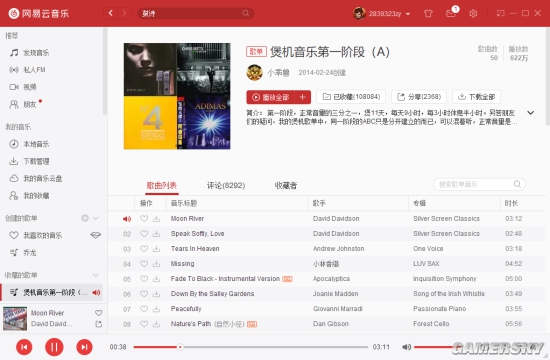Expand the playlist description chevron
The image size is (550, 360).
coord(531,113)
